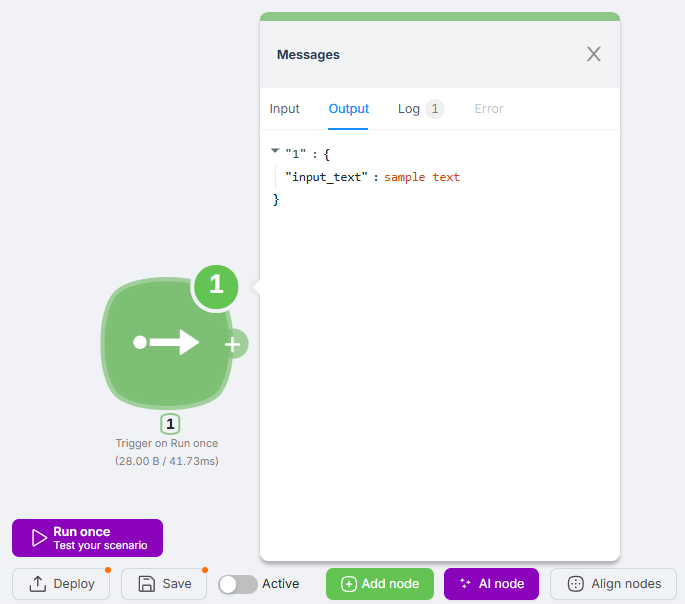Switch to the Input tab

point(284,109)
